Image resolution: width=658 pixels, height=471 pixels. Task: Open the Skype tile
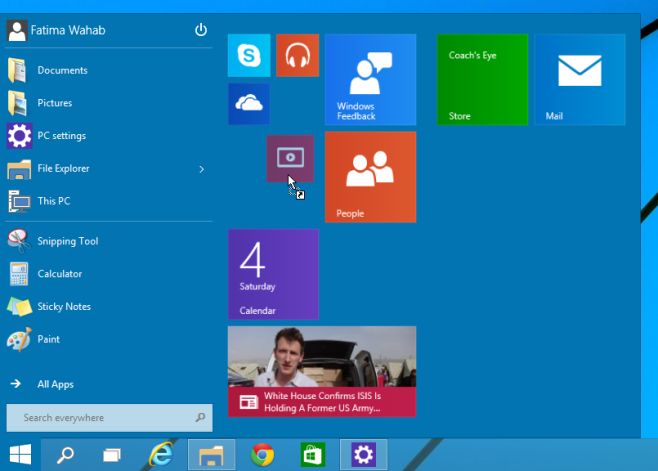(249, 55)
